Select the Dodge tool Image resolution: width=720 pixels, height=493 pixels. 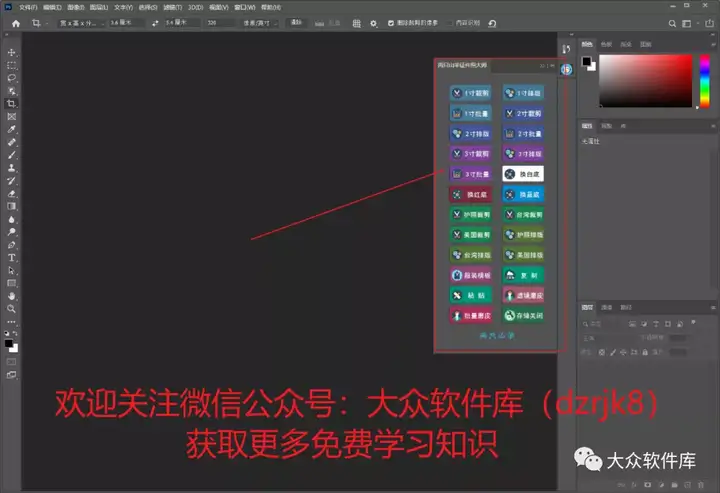coord(11,232)
